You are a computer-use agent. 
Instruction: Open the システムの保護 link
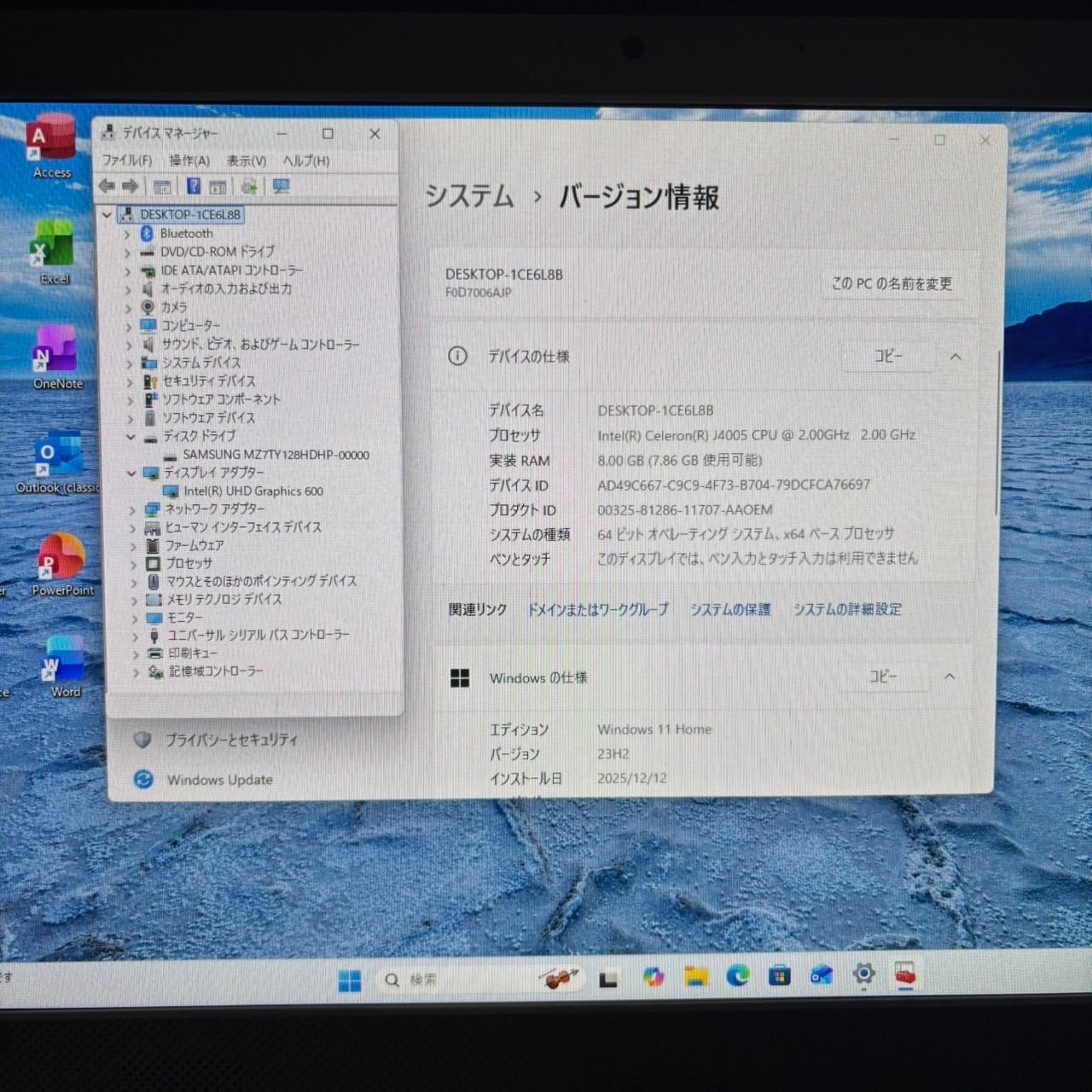pyautogui.click(x=730, y=609)
